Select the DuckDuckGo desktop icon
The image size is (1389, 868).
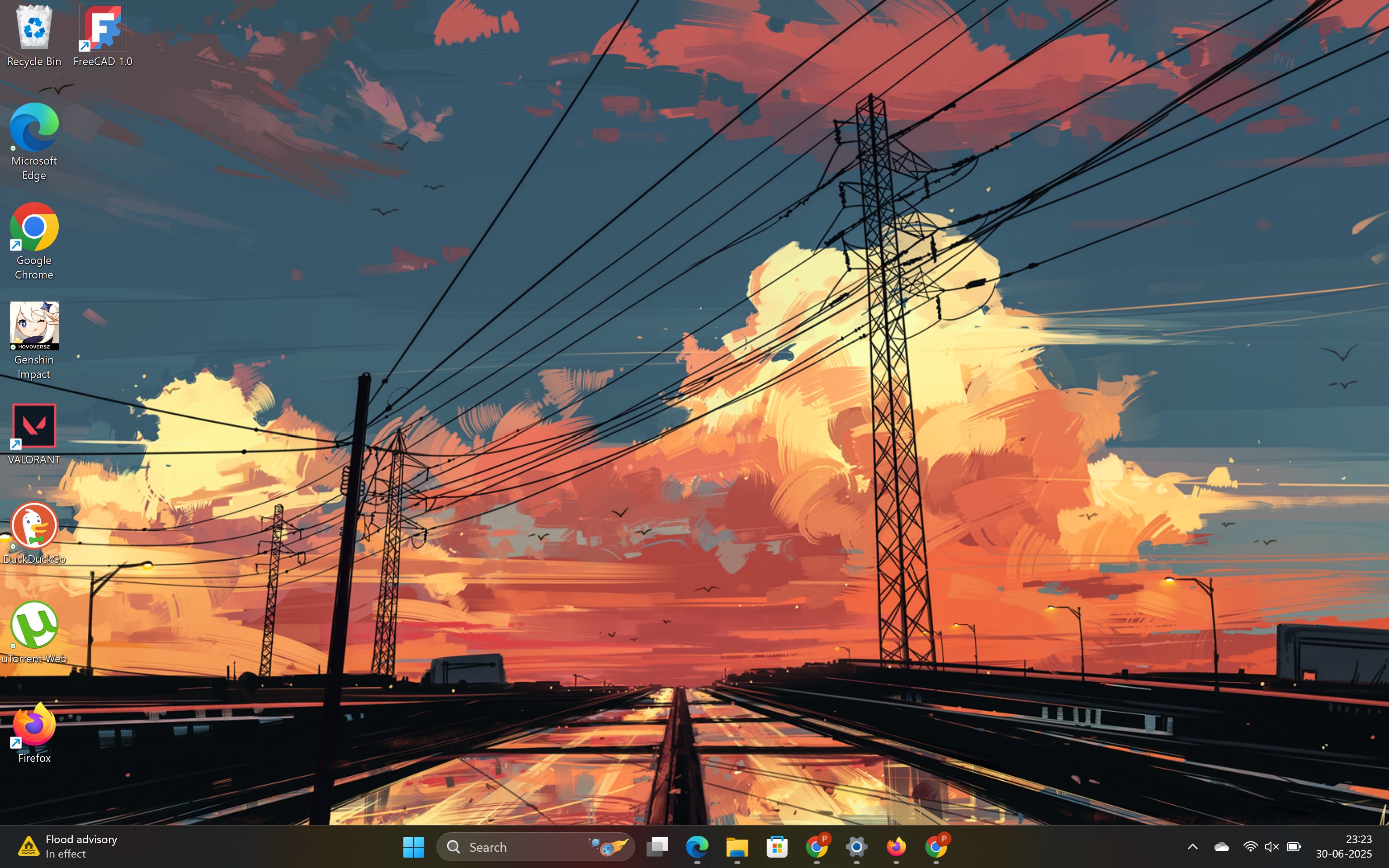point(34,534)
